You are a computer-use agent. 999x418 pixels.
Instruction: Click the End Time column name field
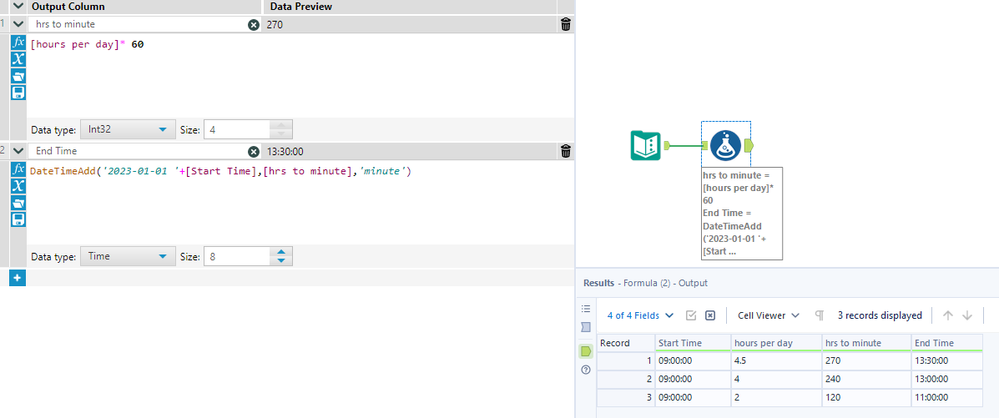(138, 152)
